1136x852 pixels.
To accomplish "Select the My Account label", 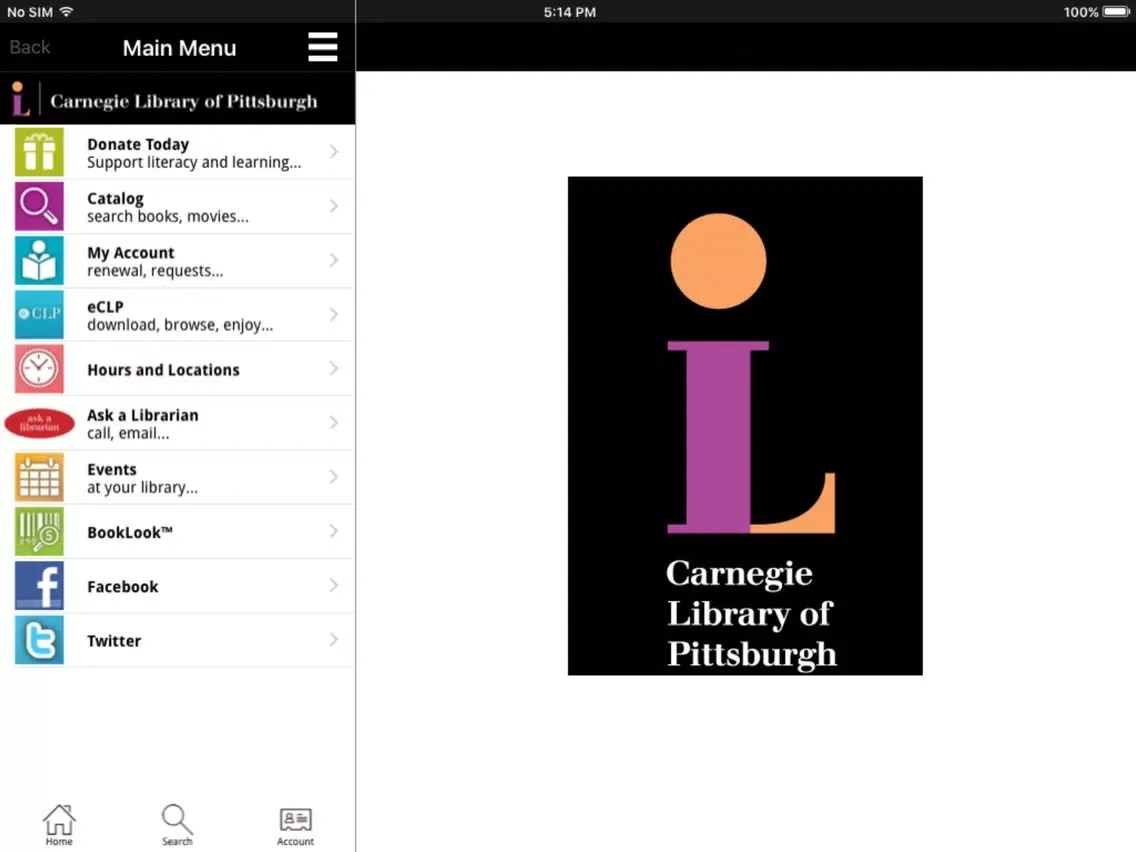I will point(130,253).
